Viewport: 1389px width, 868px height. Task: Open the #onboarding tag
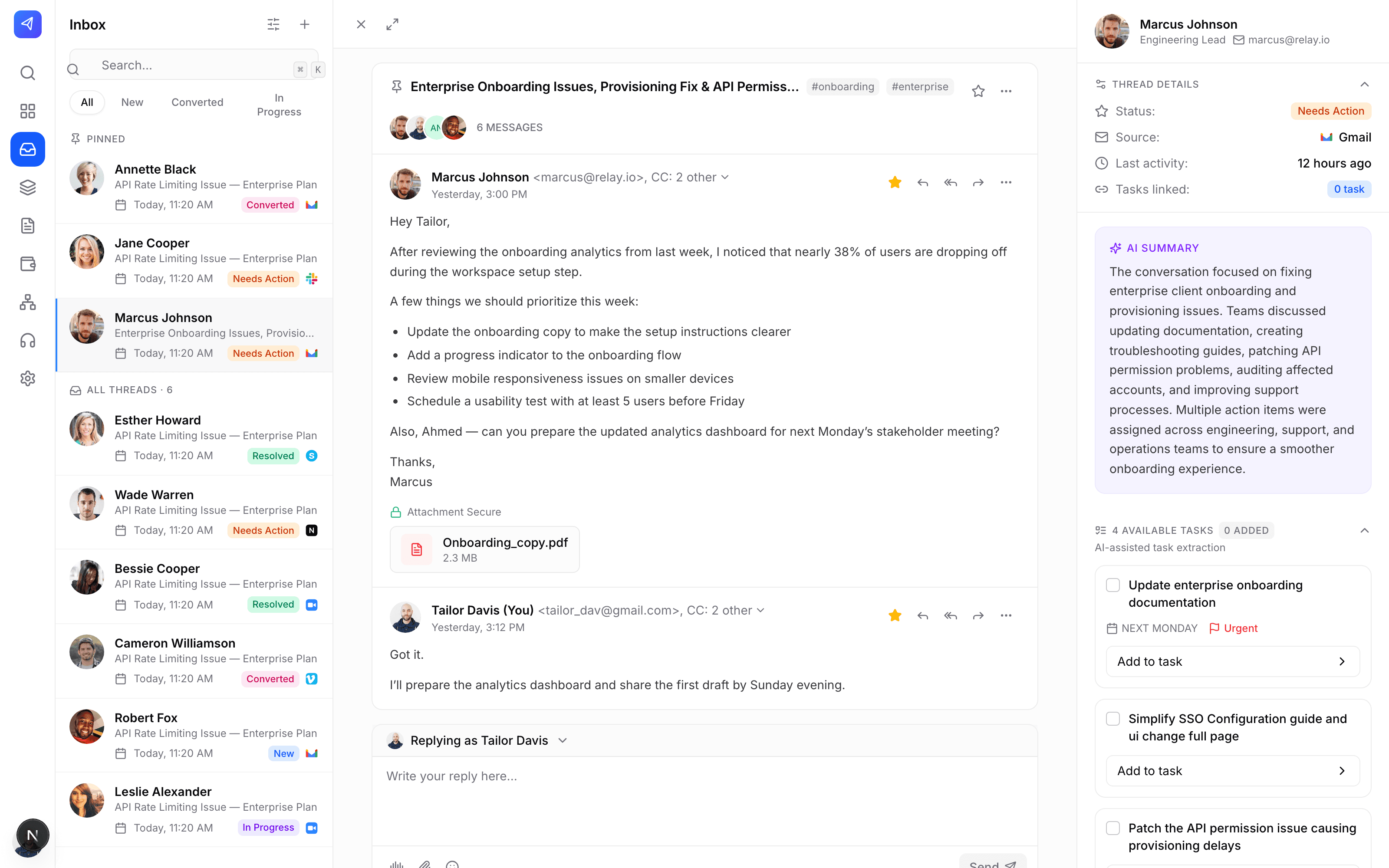point(843,87)
